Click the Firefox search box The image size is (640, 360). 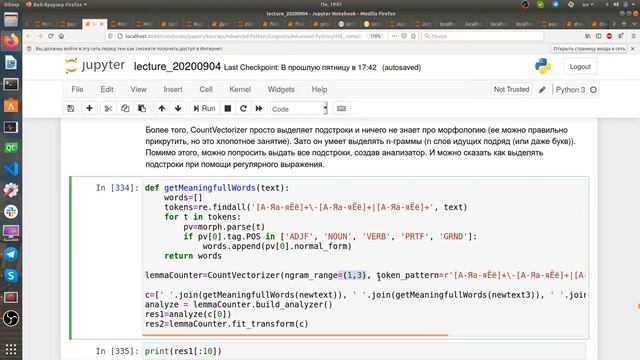point(483,36)
